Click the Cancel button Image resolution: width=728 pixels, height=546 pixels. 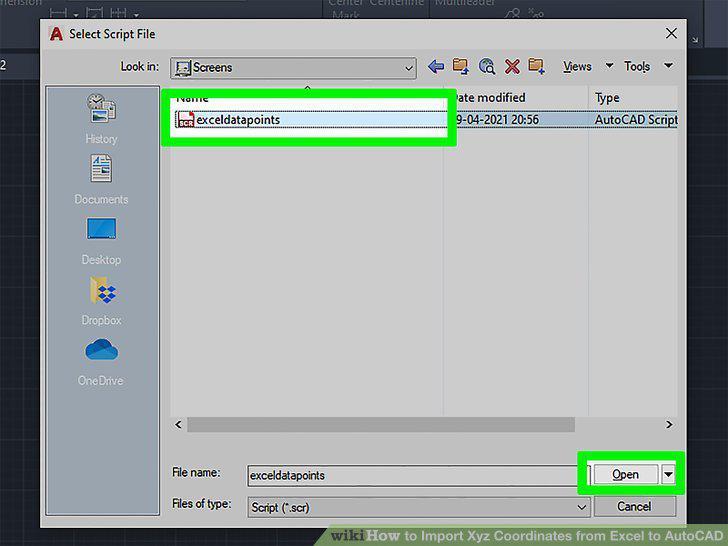coord(634,507)
